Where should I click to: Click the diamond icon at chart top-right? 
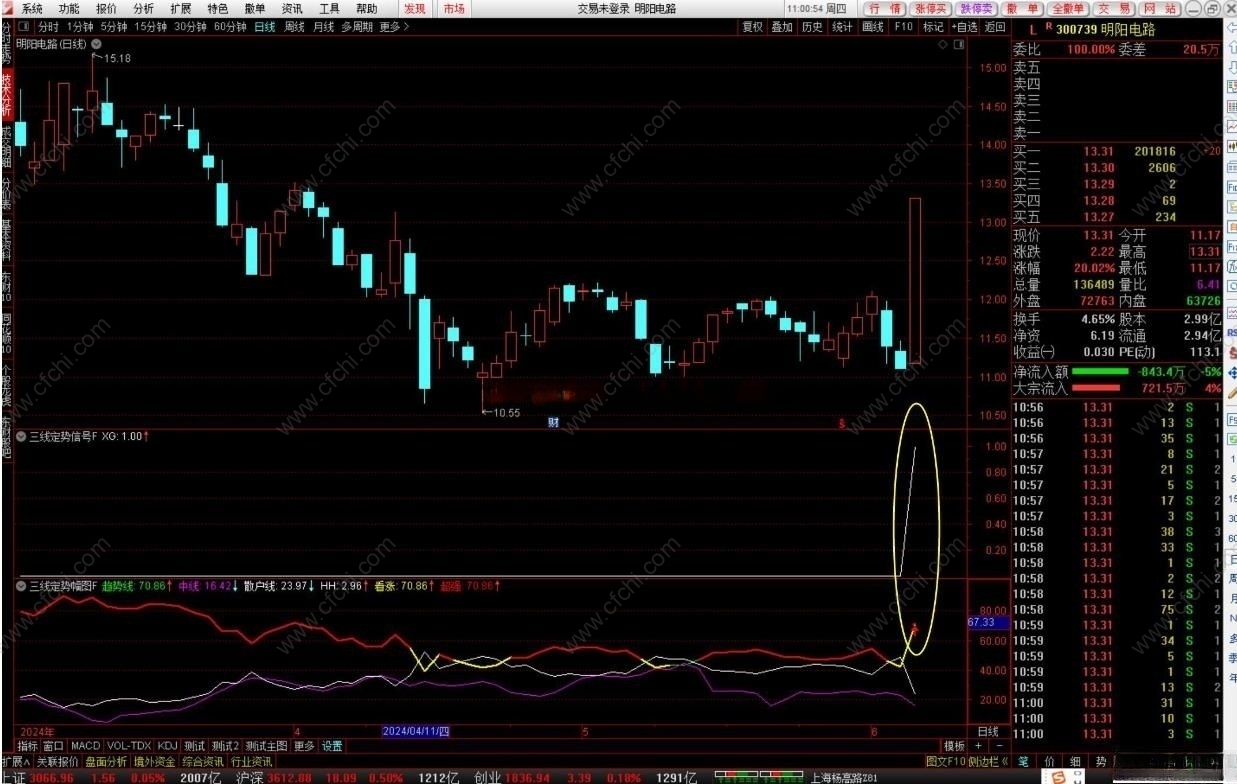tap(942, 45)
